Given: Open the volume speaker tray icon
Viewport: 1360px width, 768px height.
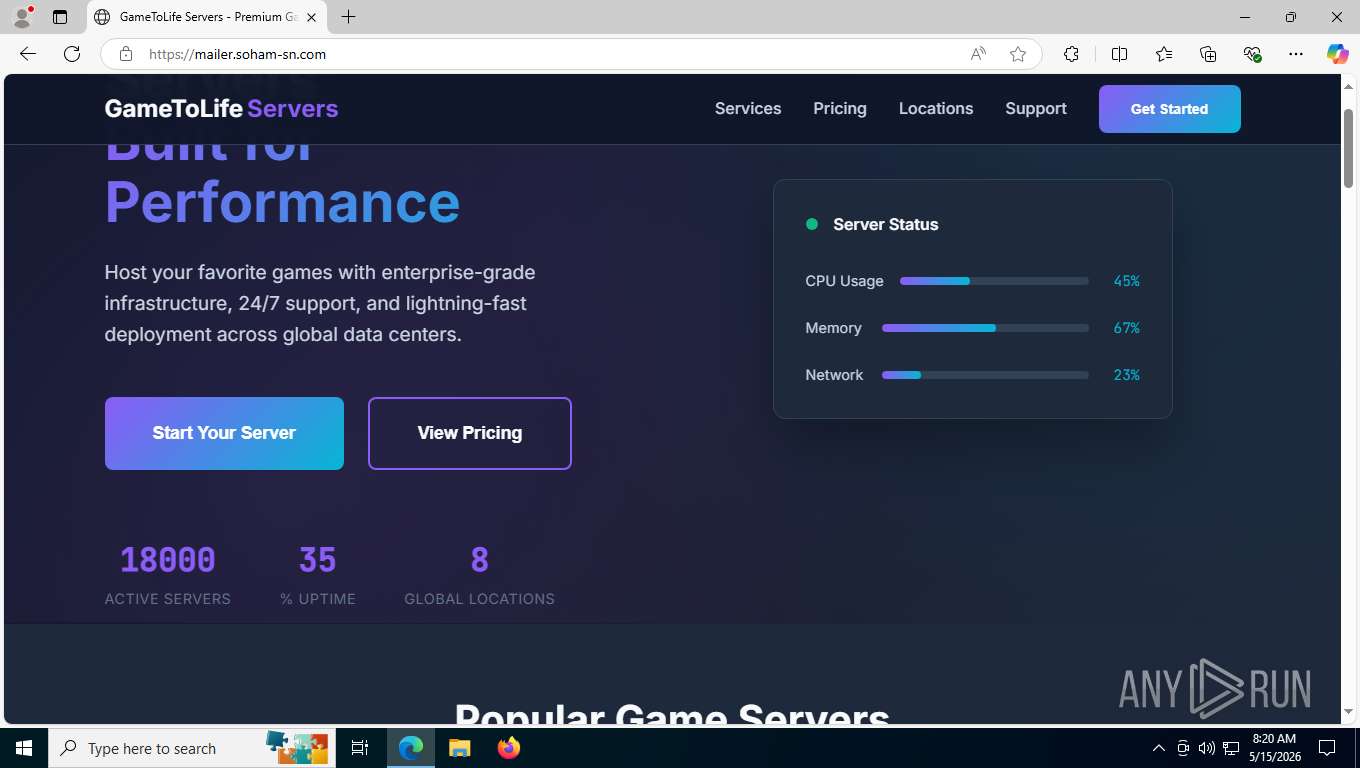Looking at the screenshot, I should 1207,748.
